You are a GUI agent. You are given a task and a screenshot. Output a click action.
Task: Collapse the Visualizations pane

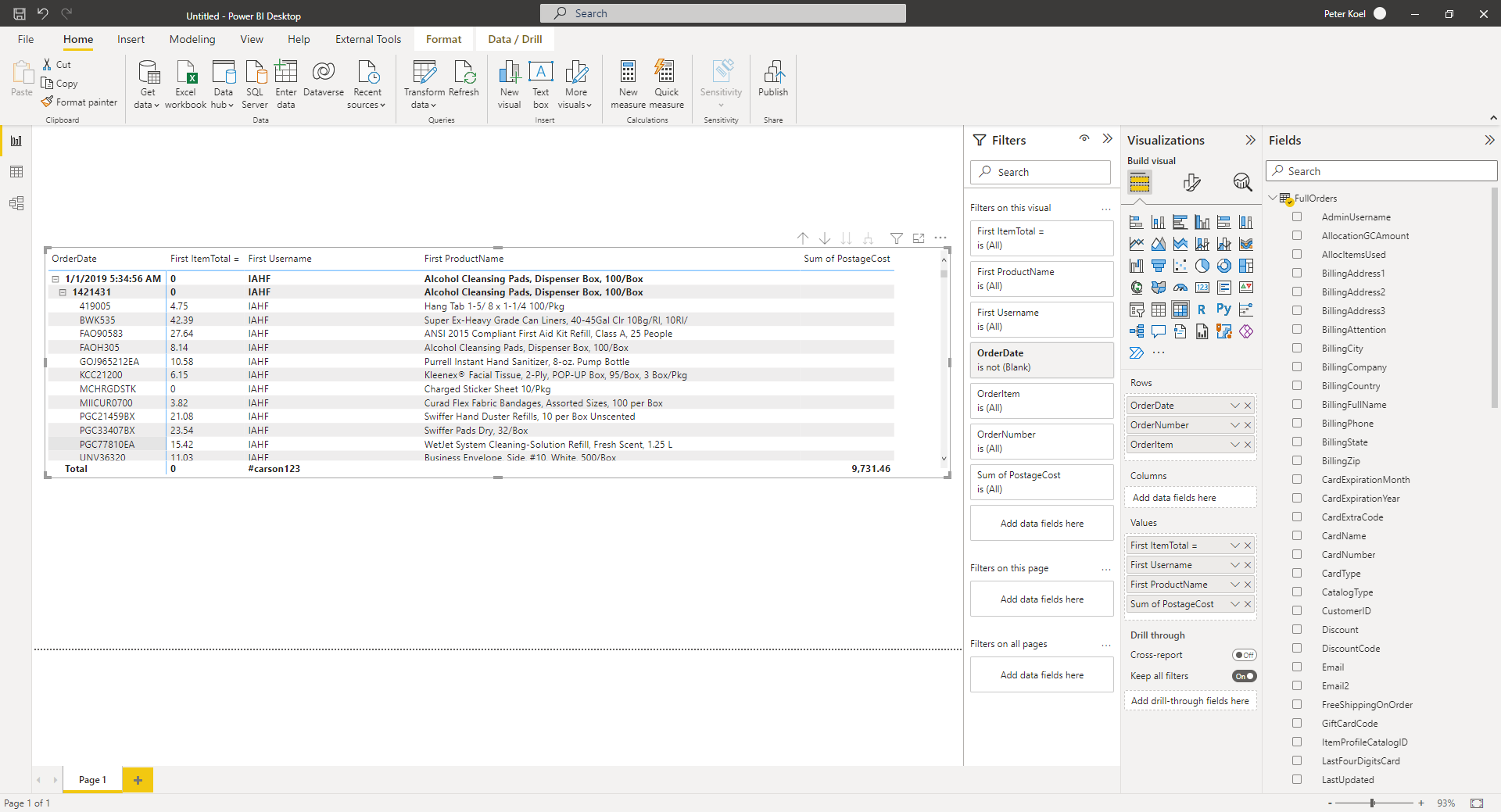(x=1250, y=140)
